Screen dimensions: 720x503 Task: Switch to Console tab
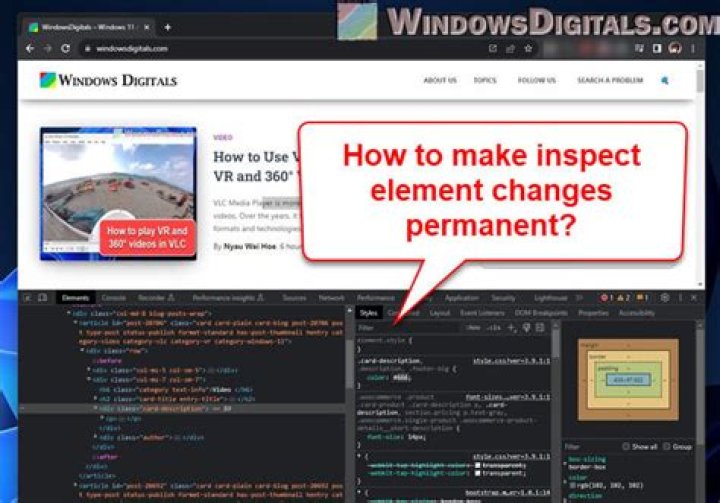pyautogui.click(x=113, y=298)
